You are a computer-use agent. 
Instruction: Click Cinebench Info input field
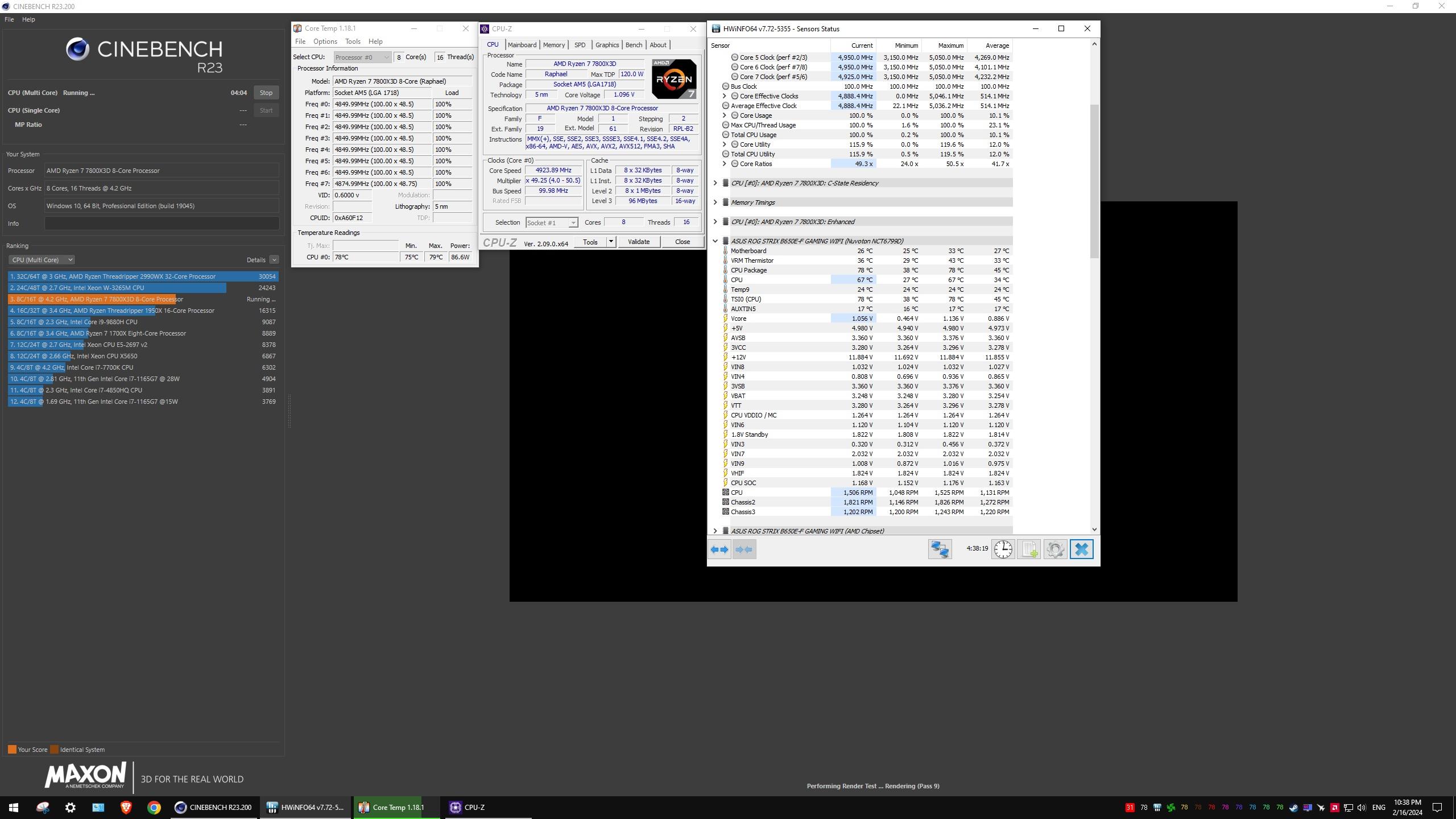click(x=162, y=224)
